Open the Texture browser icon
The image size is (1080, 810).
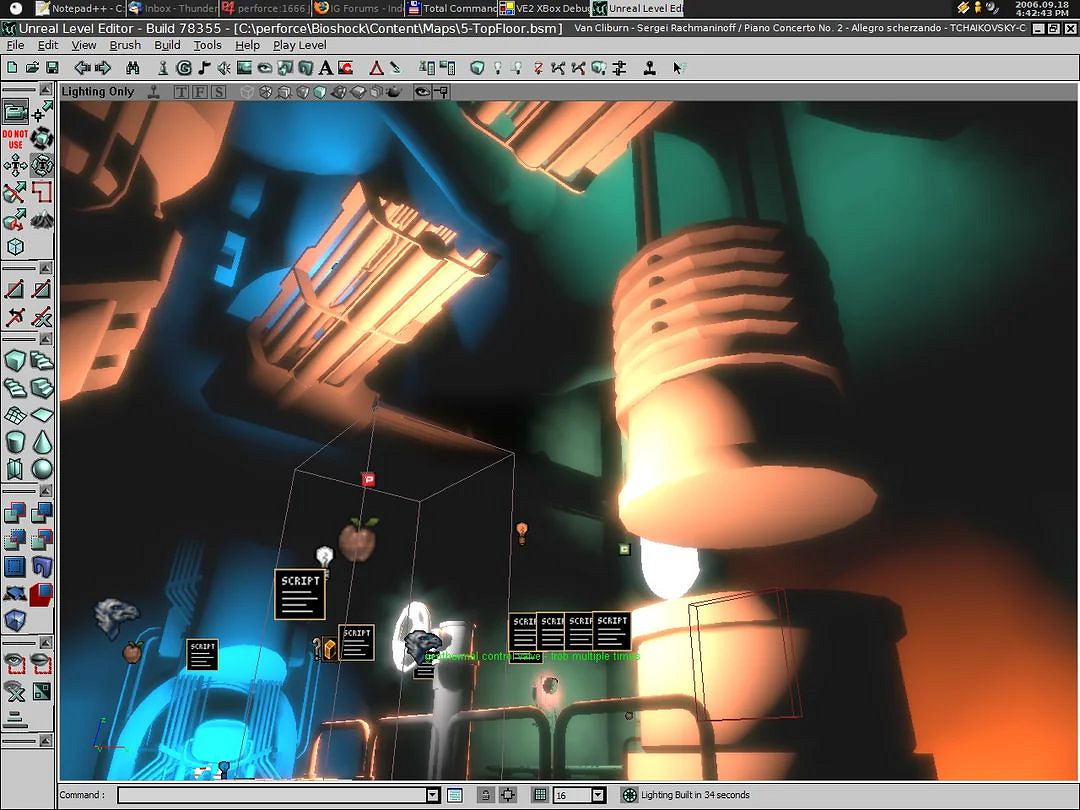[x=244, y=68]
